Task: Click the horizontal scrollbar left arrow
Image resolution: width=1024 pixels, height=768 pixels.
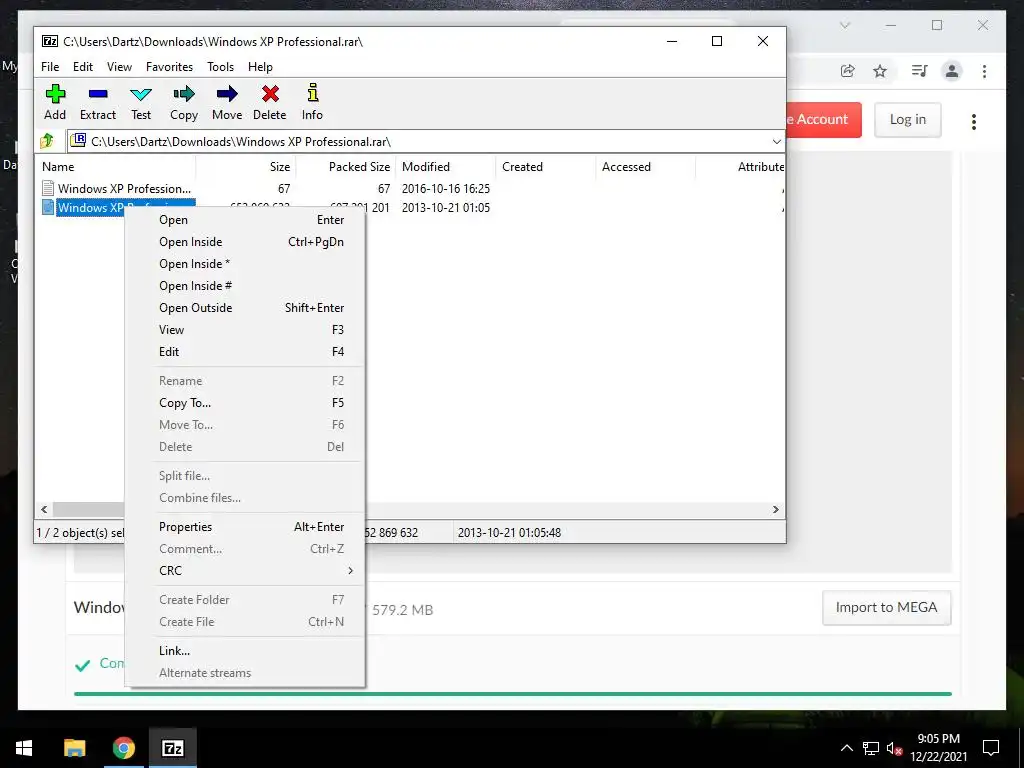Action: pyautogui.click(x=44, y=509)
